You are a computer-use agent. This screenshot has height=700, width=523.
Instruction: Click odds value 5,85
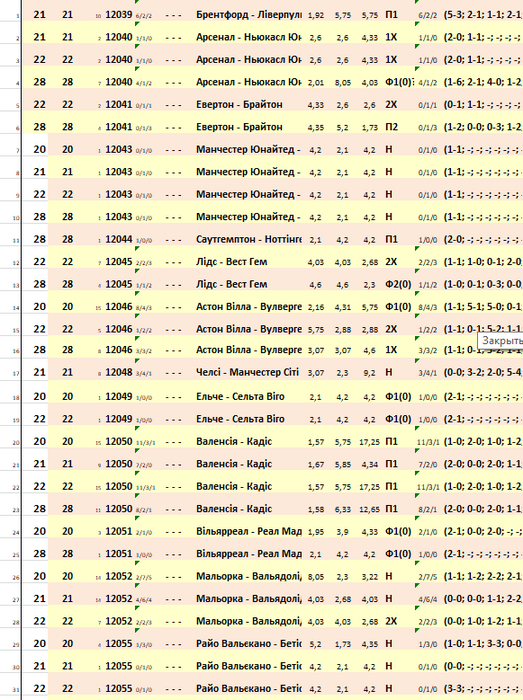343,465
